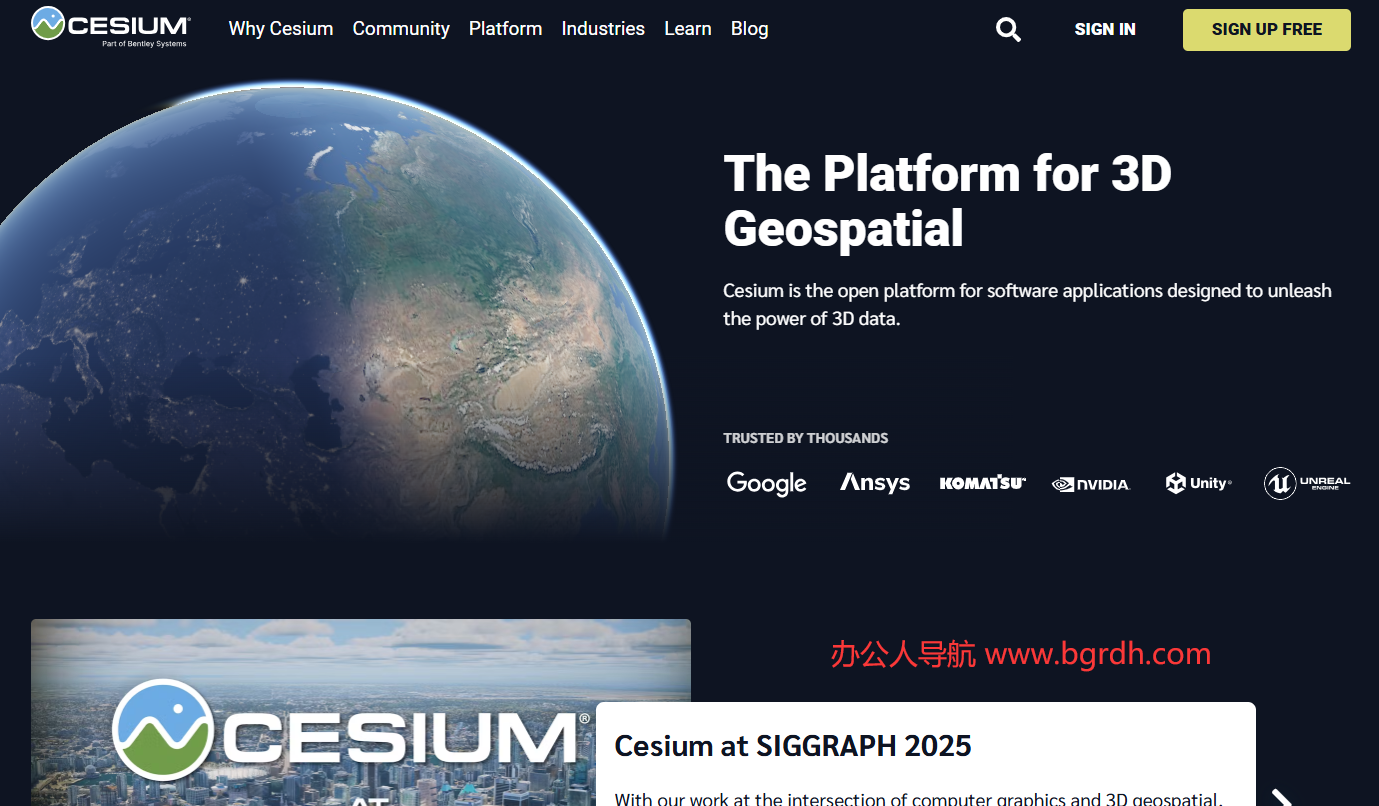Viewport: 1379px width, 806px height.
Task: Click the Google logo
Action: click(x=767, y=484)
